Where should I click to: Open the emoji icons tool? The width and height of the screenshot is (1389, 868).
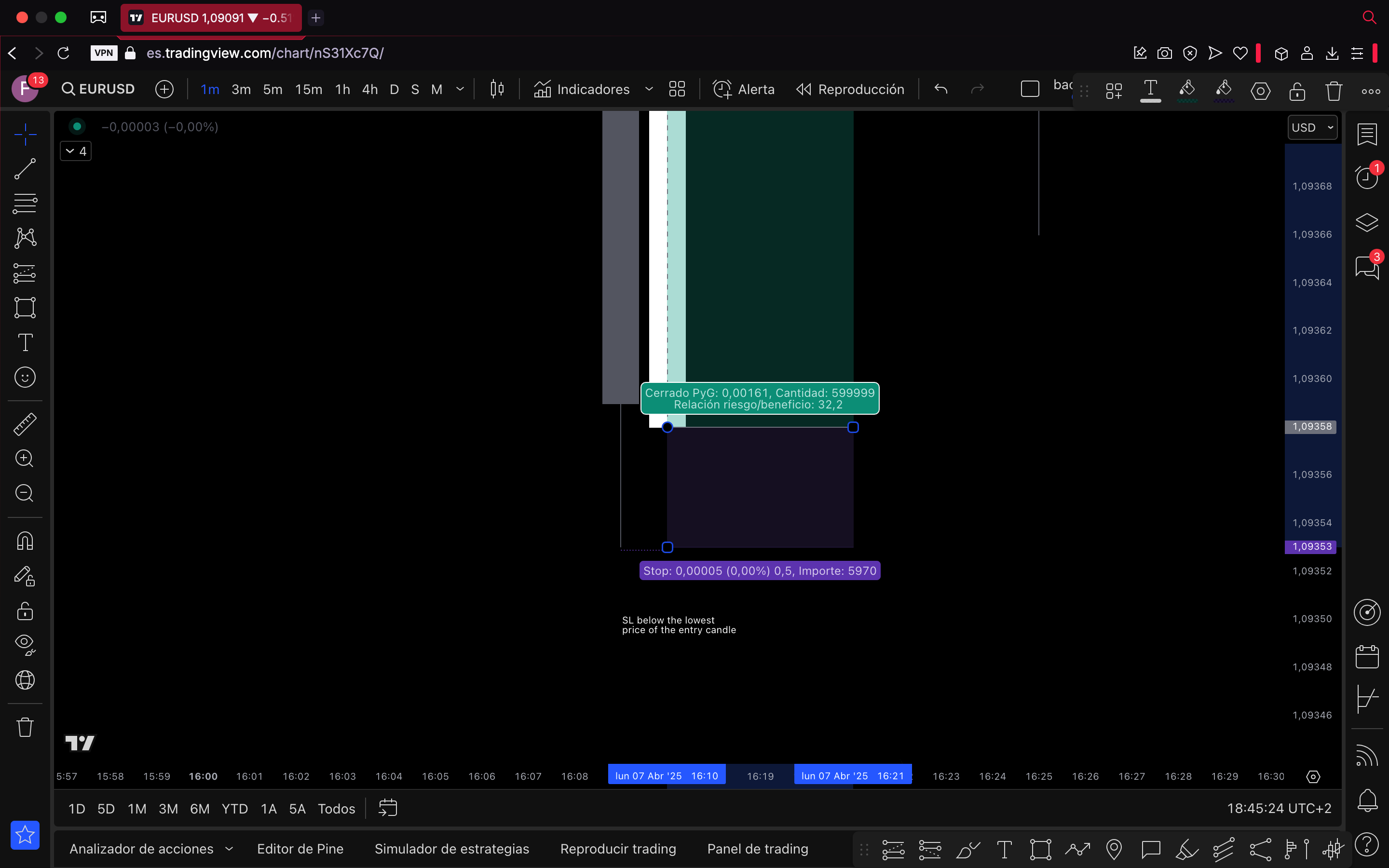tap(25, 377)
